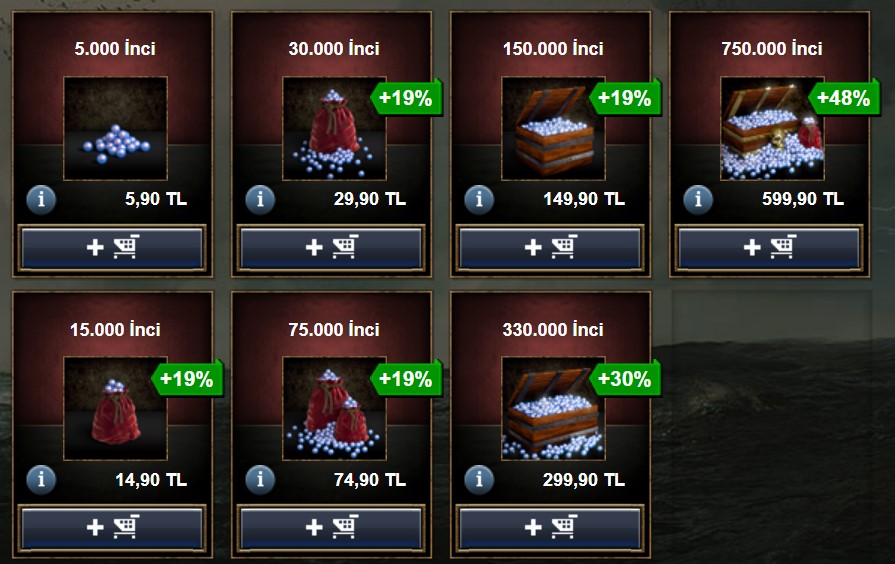This screenshot has width=895, height=564.
Task: Add 5.000 İnci pack to cart
Action: pyautogui.click(x=112, y=248)
